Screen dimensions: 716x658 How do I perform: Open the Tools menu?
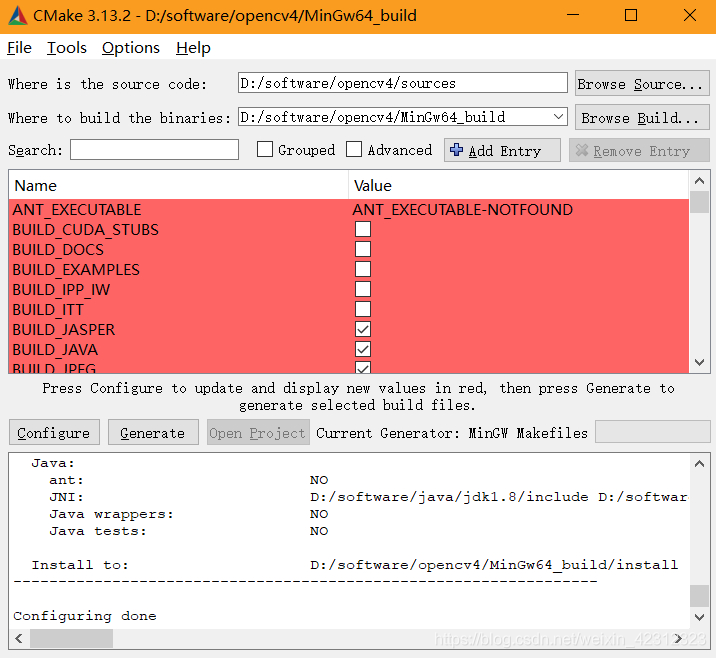(67, 47)
